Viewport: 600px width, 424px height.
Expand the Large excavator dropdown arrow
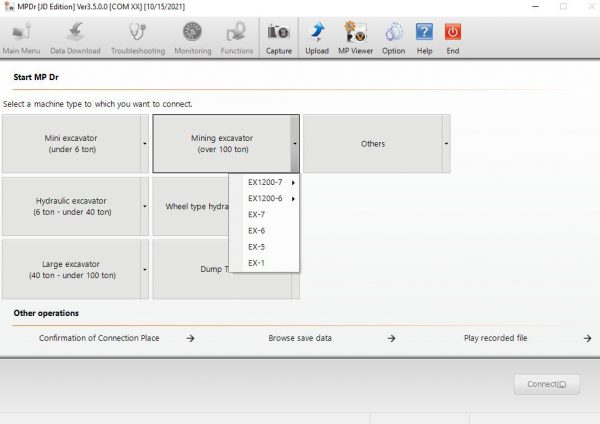coord(145,269)
